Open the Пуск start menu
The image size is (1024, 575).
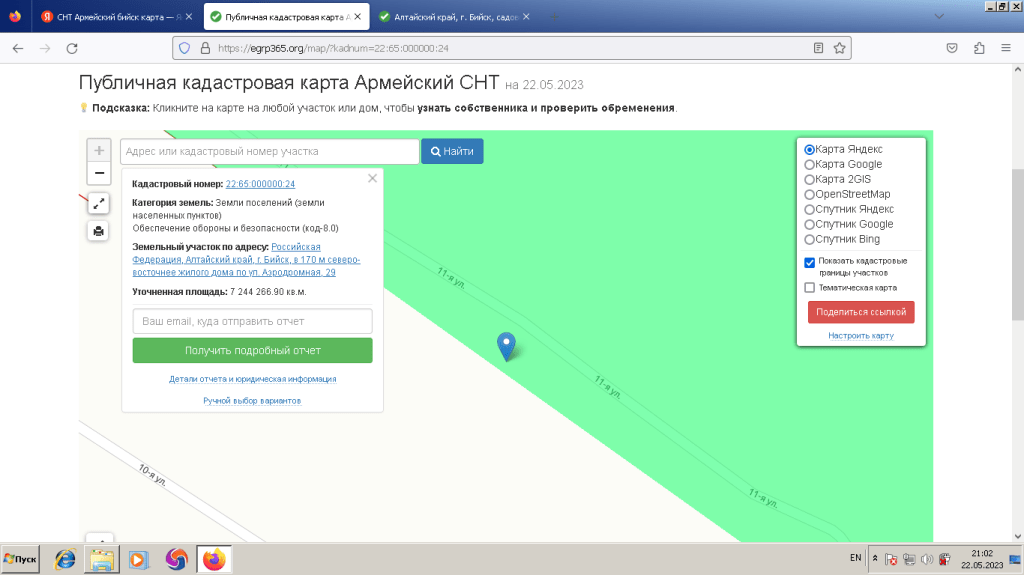(x=21, y=559)
